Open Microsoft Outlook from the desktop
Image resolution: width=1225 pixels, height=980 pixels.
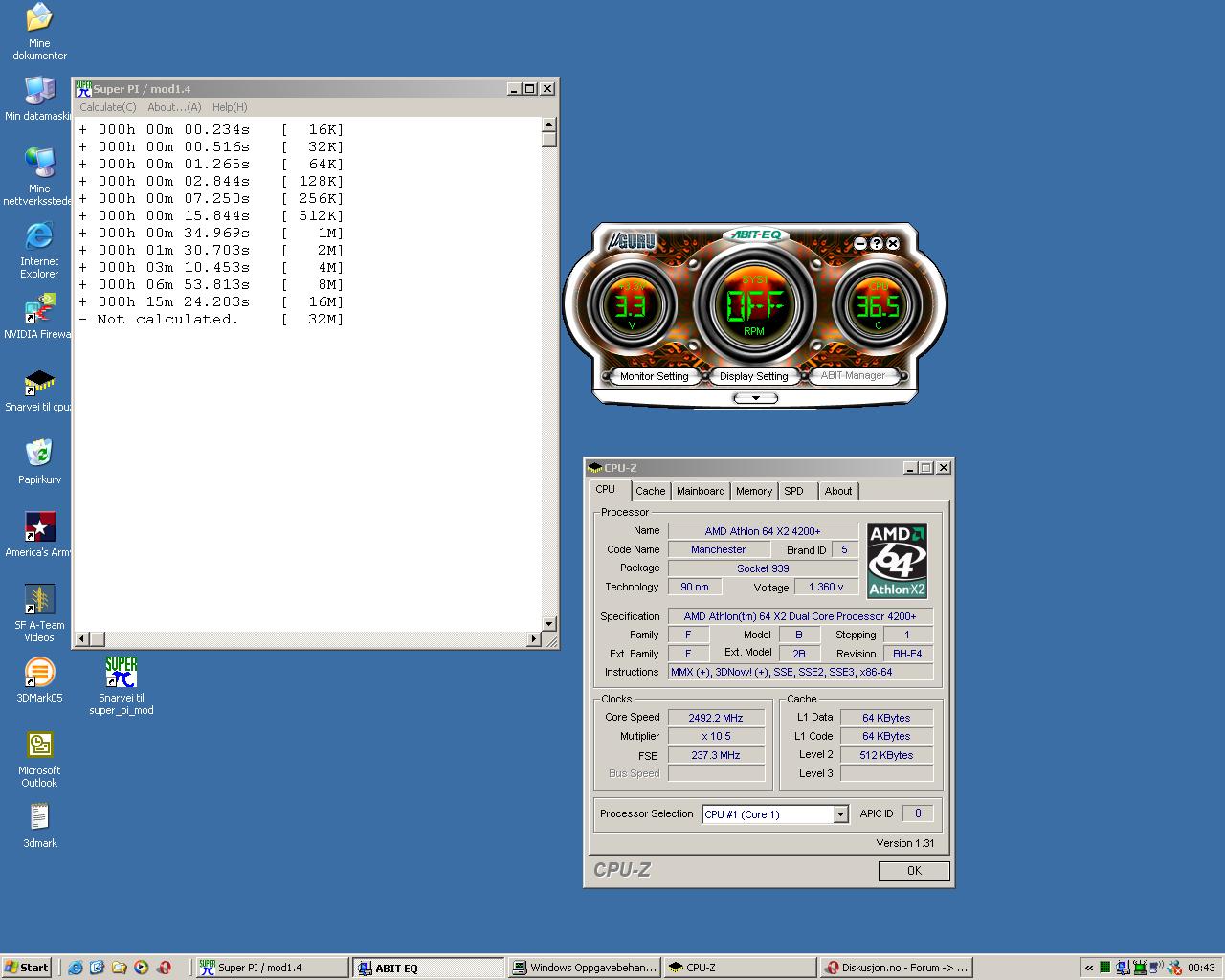pos(39,759)
